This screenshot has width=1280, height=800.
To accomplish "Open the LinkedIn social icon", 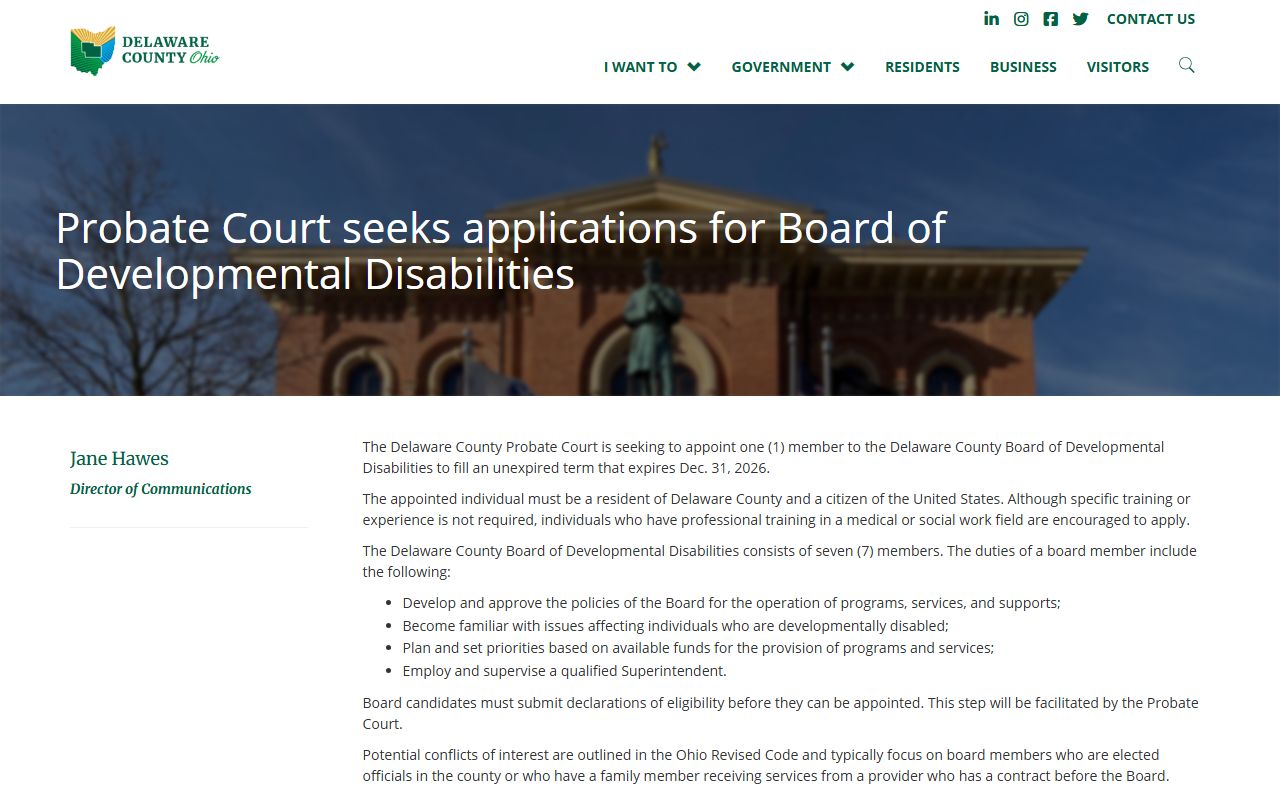I will click(991, 19).
